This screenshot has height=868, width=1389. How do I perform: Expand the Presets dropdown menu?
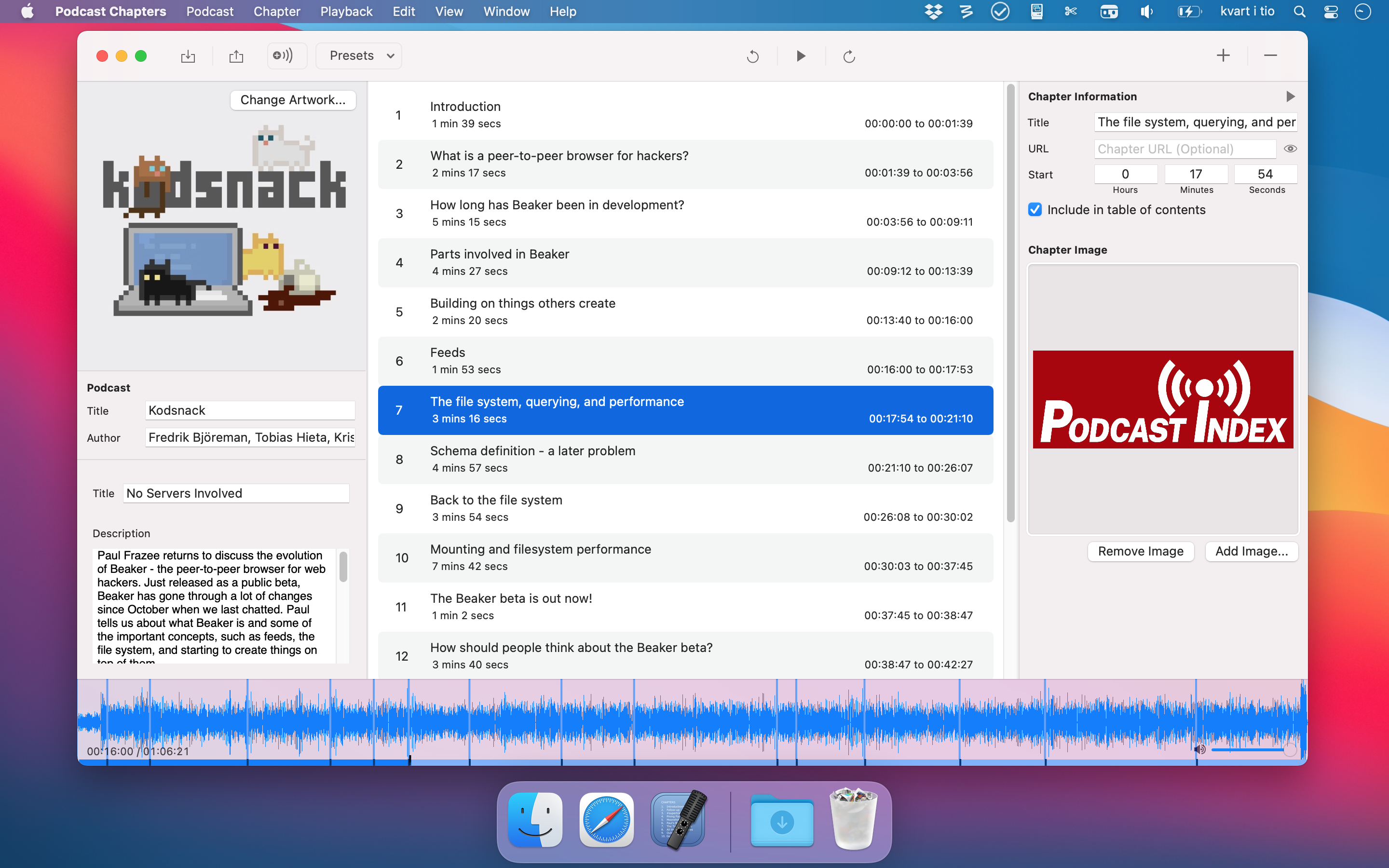[361, 55]
